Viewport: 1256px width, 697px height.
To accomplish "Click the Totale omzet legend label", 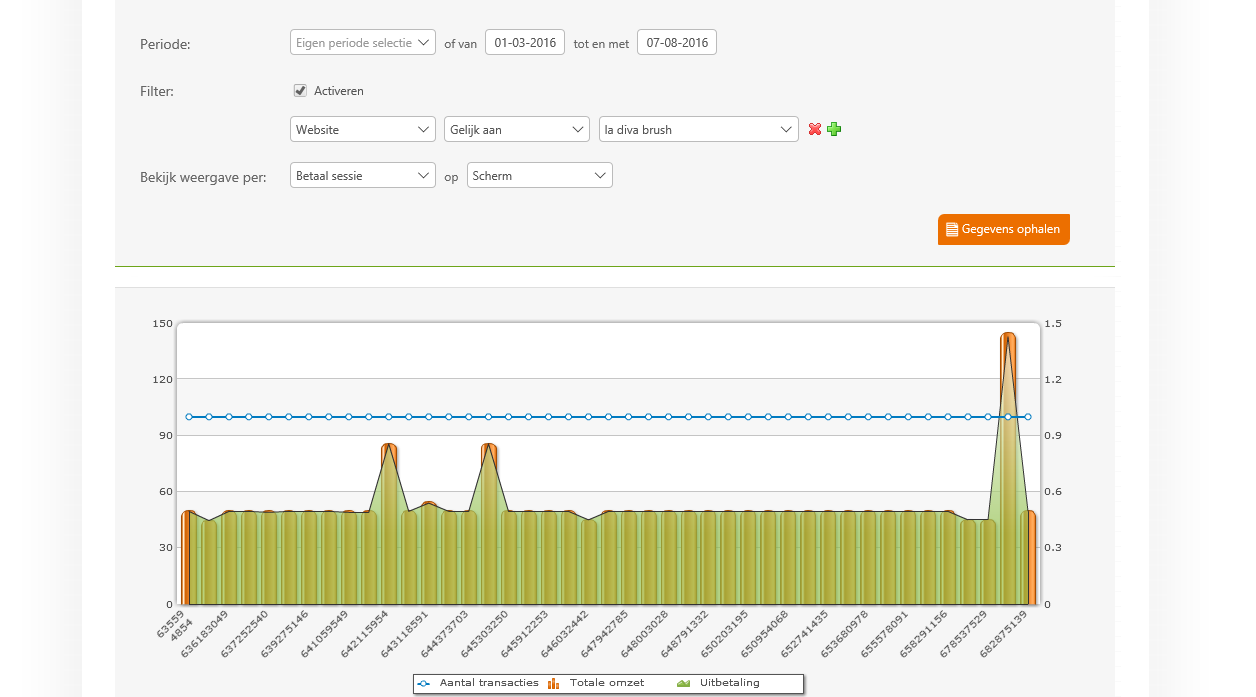I will (x=607, y=683).
